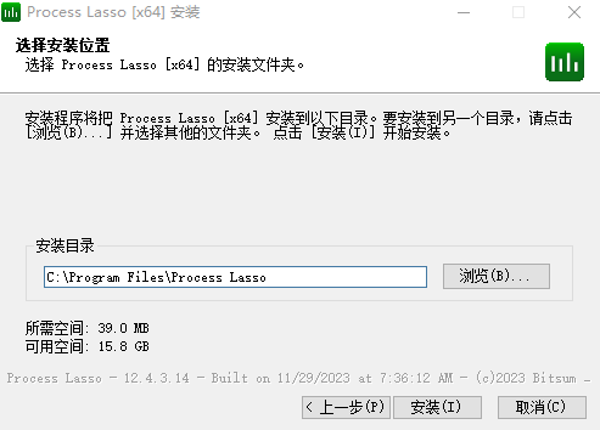Image resolution: width=600 pixels, height=430 pixels.
Task: Minimize the installer window
Action: coord(463,13)
